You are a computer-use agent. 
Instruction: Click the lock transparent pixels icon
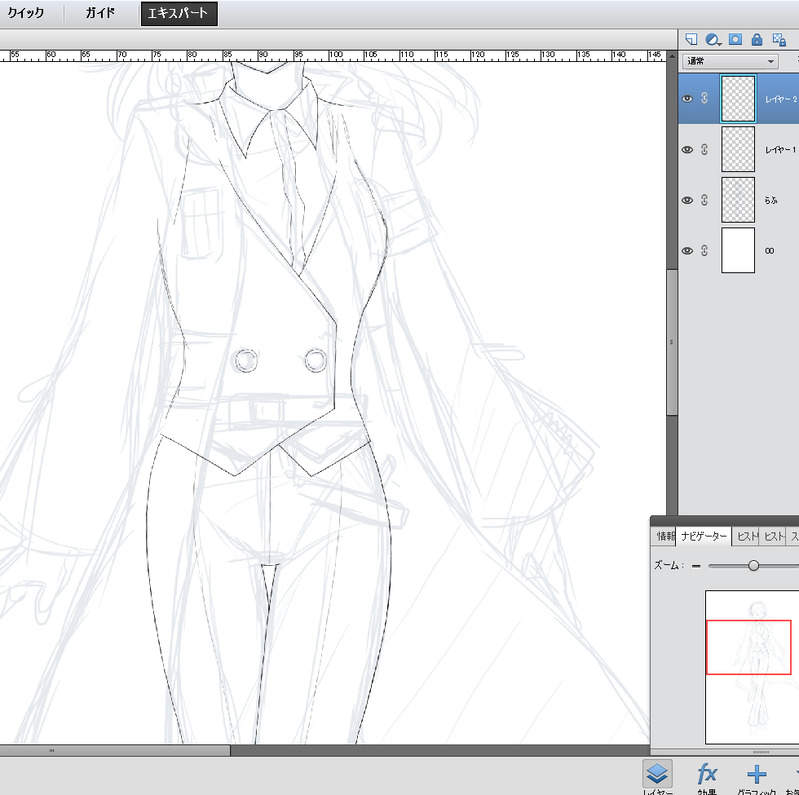pos(779,39)
